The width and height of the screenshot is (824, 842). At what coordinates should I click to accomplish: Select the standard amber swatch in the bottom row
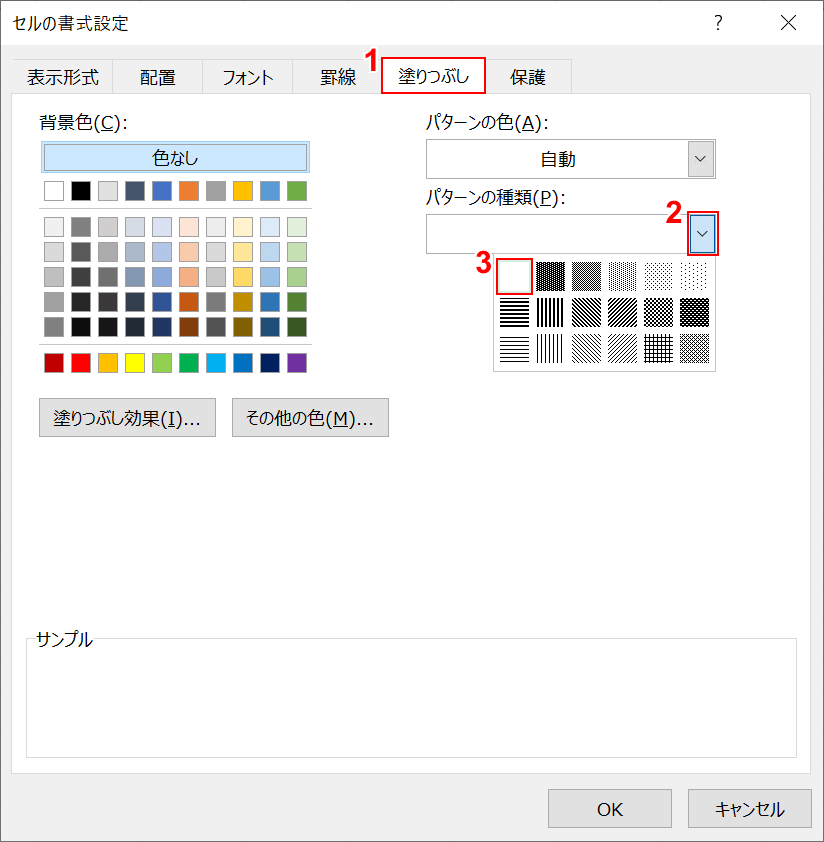108,363
